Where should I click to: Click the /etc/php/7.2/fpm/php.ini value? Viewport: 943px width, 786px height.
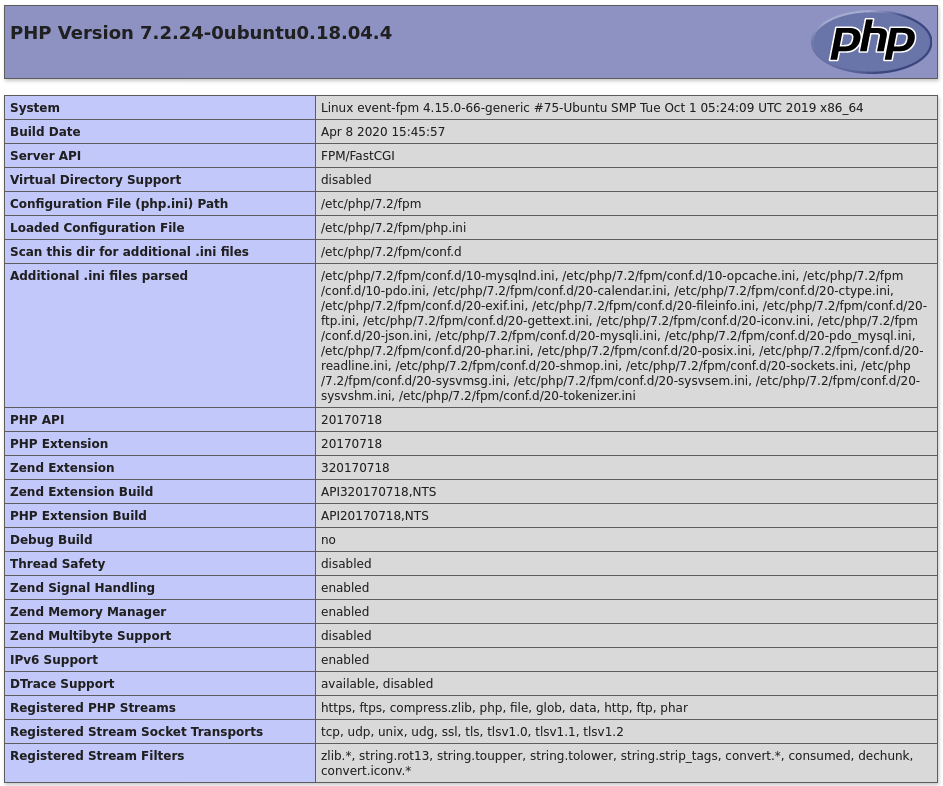(393, 228)
